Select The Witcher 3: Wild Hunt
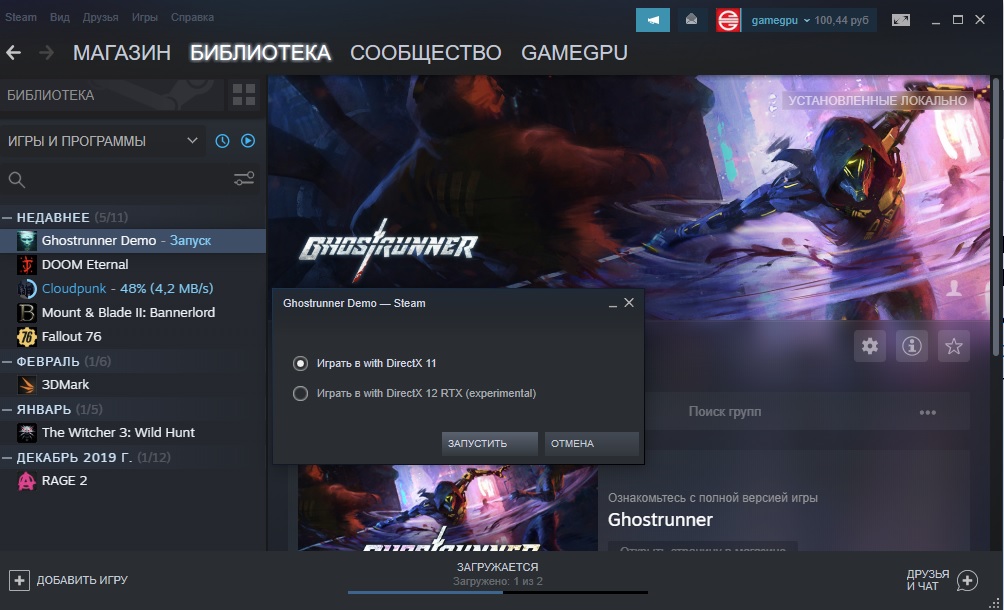 coord(133,433)
